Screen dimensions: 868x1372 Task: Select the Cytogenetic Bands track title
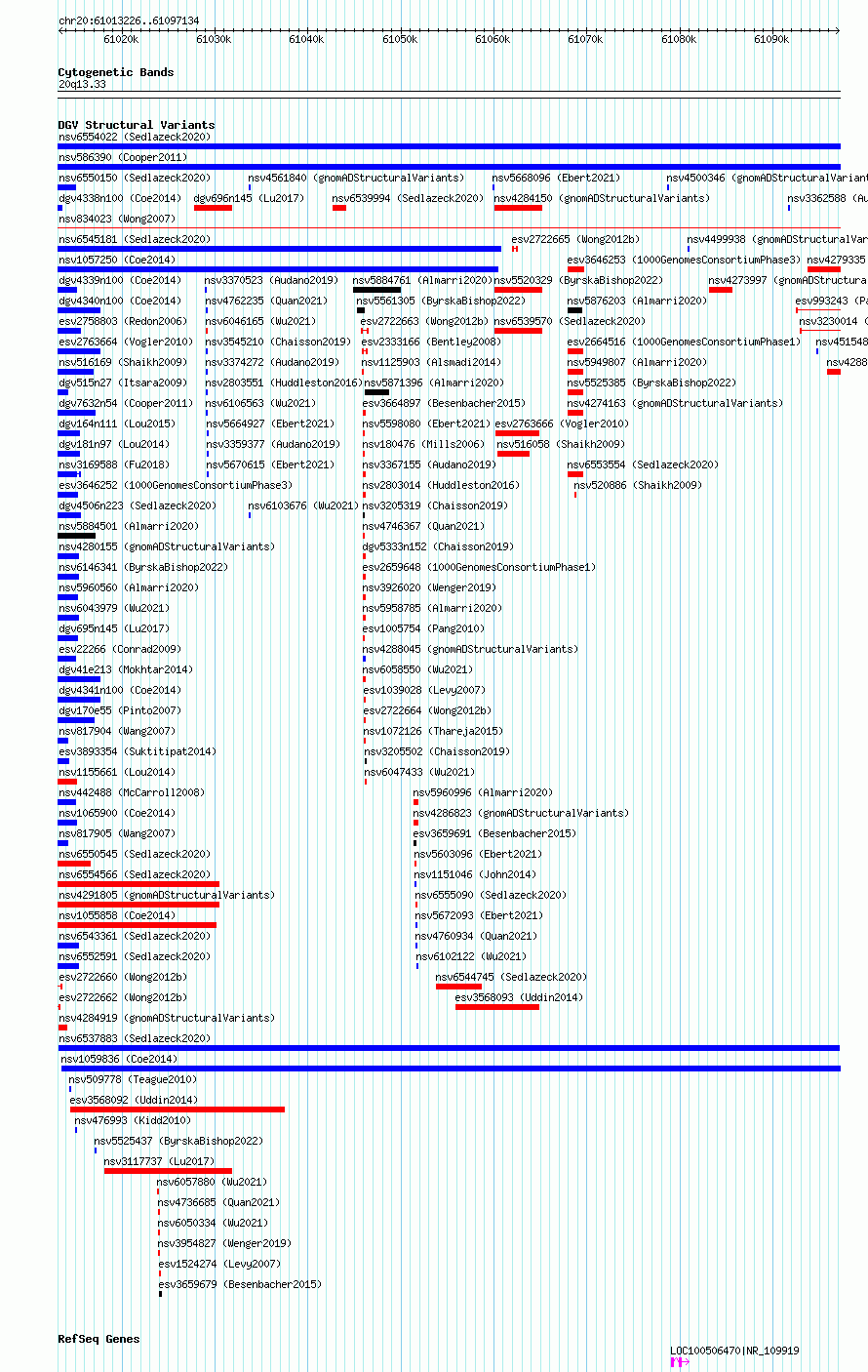(116, 72)
